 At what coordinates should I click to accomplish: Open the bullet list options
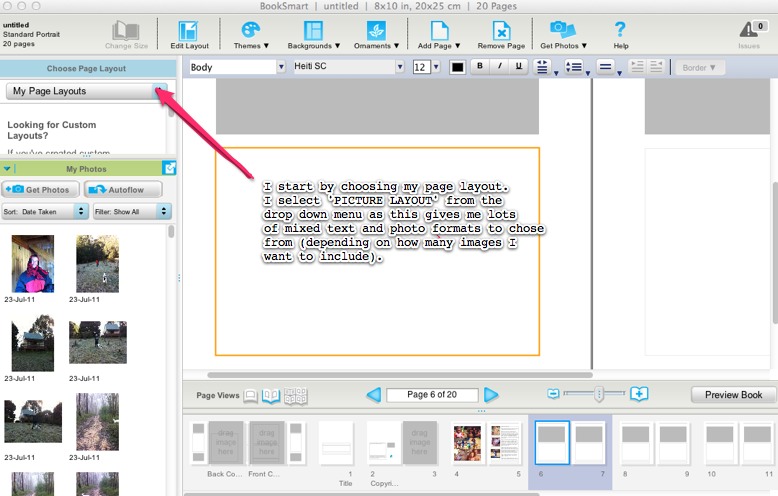coord(576,67)
